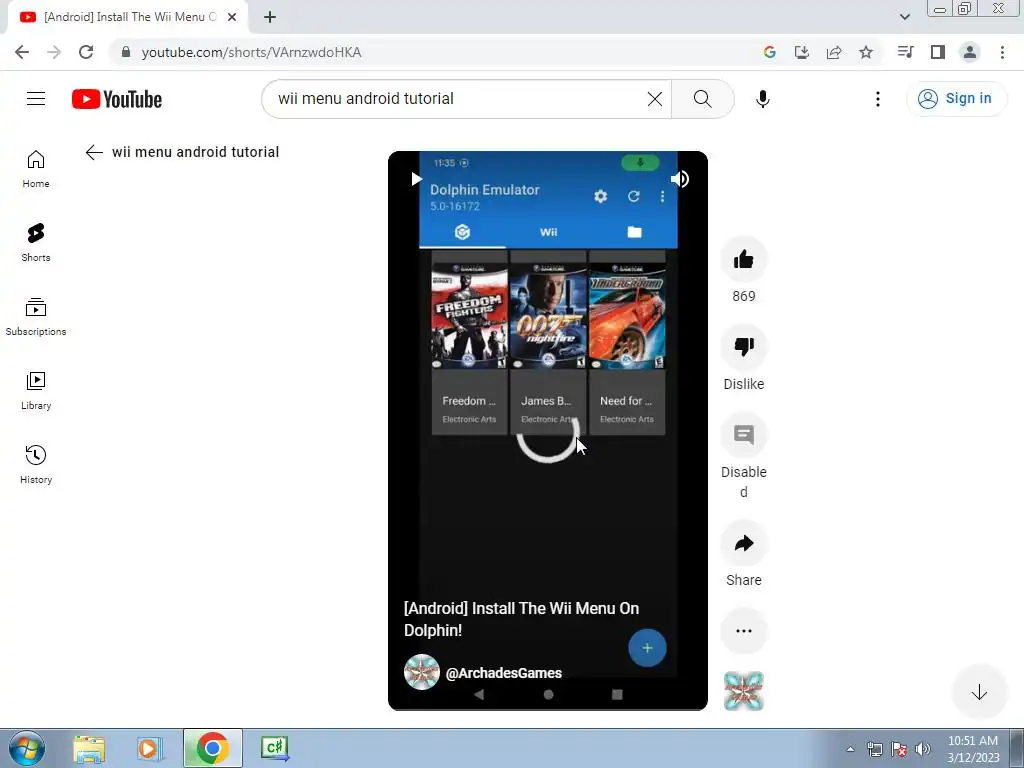Show hidden tray icons arrow

pos(850,750)
